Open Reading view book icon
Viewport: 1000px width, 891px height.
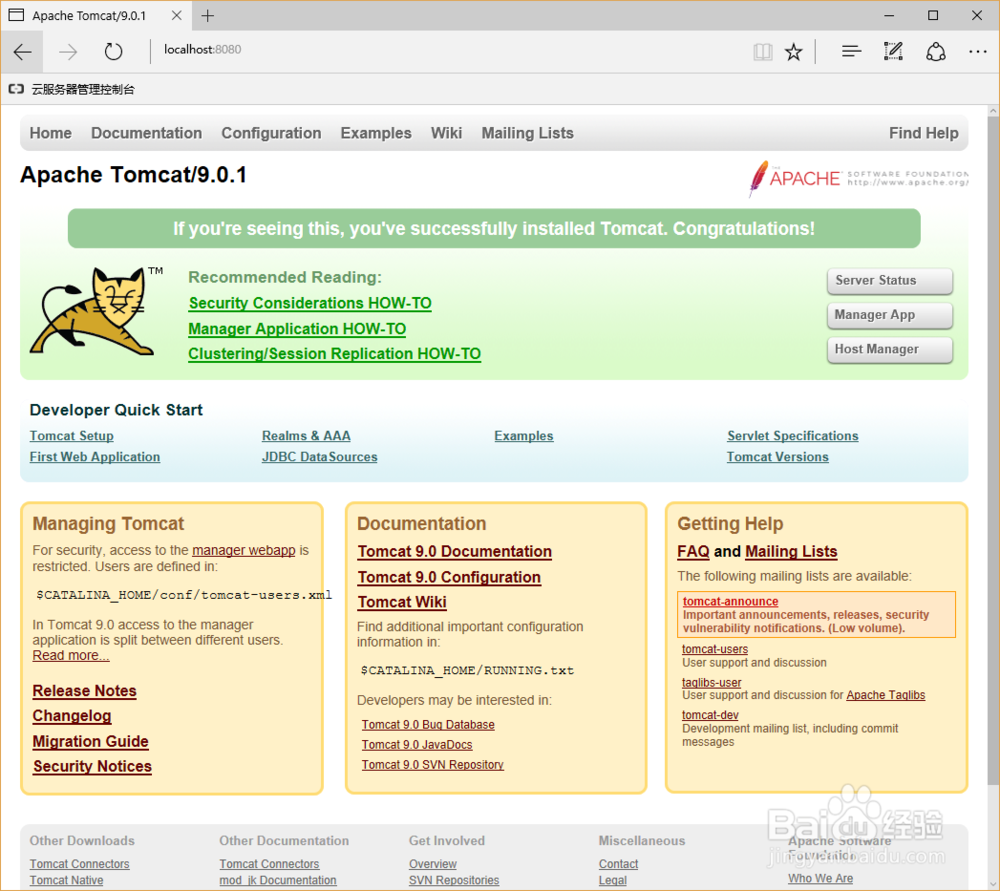(762, 52)
